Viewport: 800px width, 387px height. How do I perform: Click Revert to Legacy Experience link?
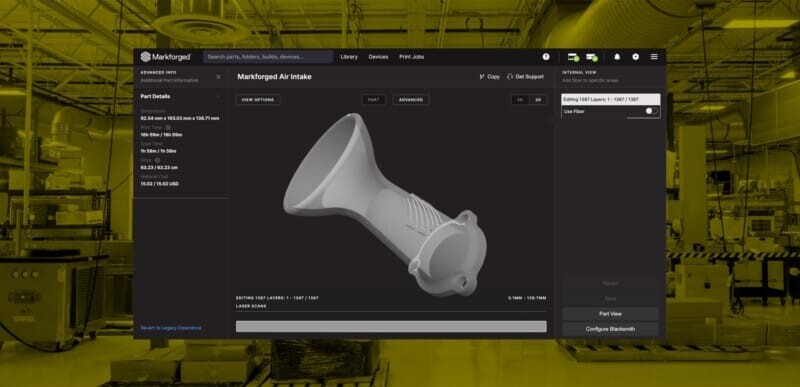coord(171,328)
